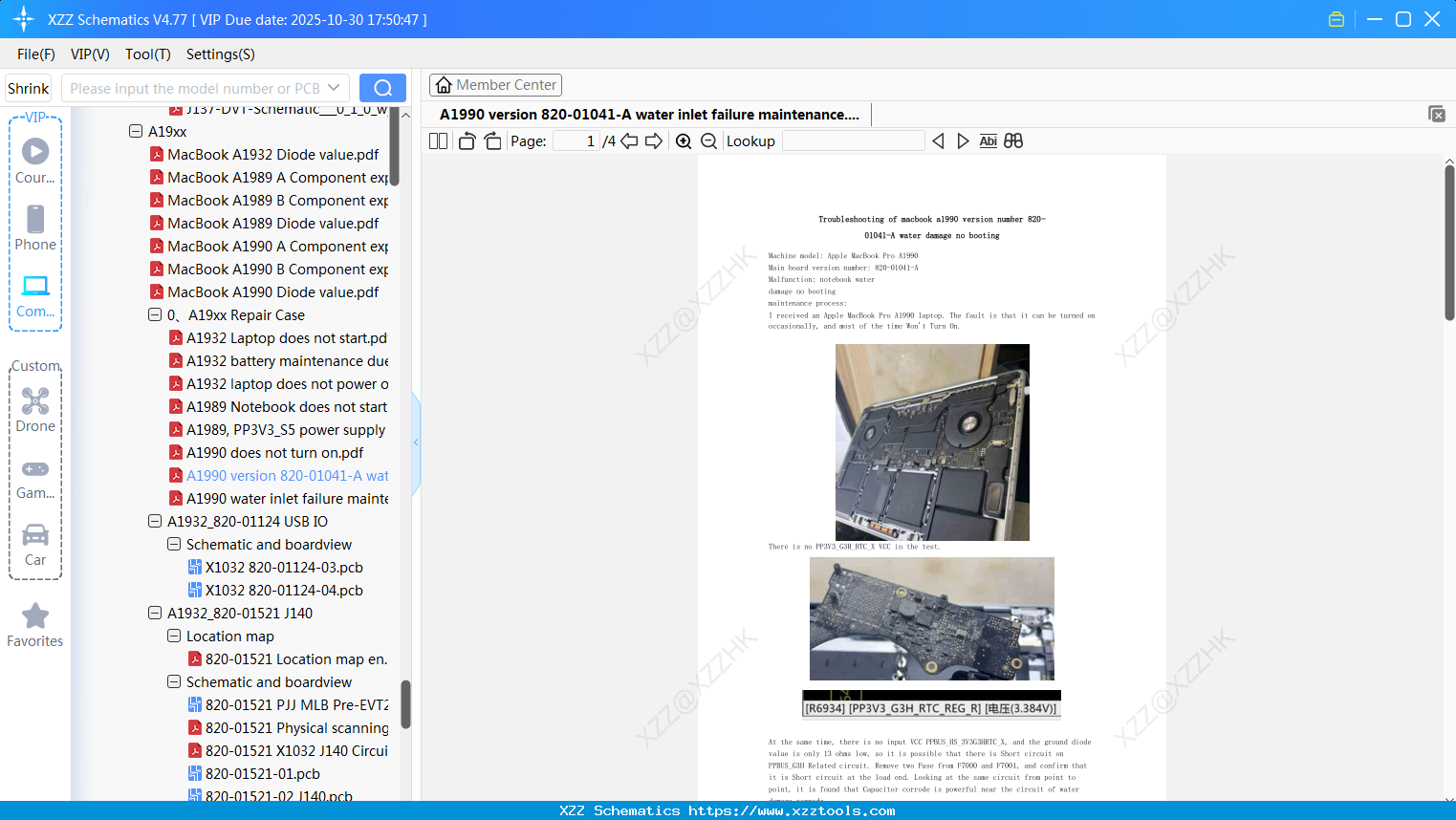Collapse the A19xx tree folder

click(136, 132)
